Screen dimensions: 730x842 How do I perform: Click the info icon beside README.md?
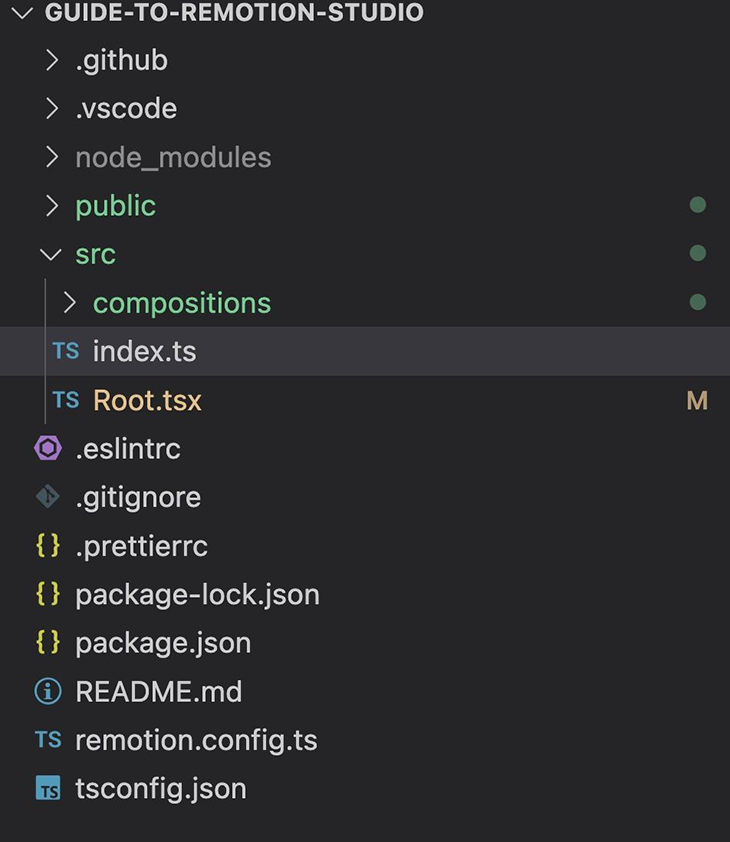(47, 691)
